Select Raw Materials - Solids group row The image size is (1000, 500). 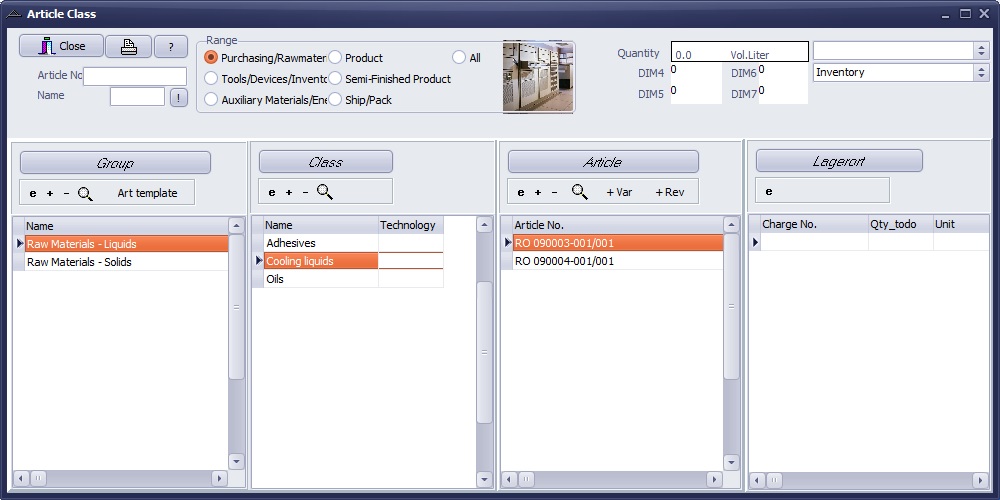(80, 262)
